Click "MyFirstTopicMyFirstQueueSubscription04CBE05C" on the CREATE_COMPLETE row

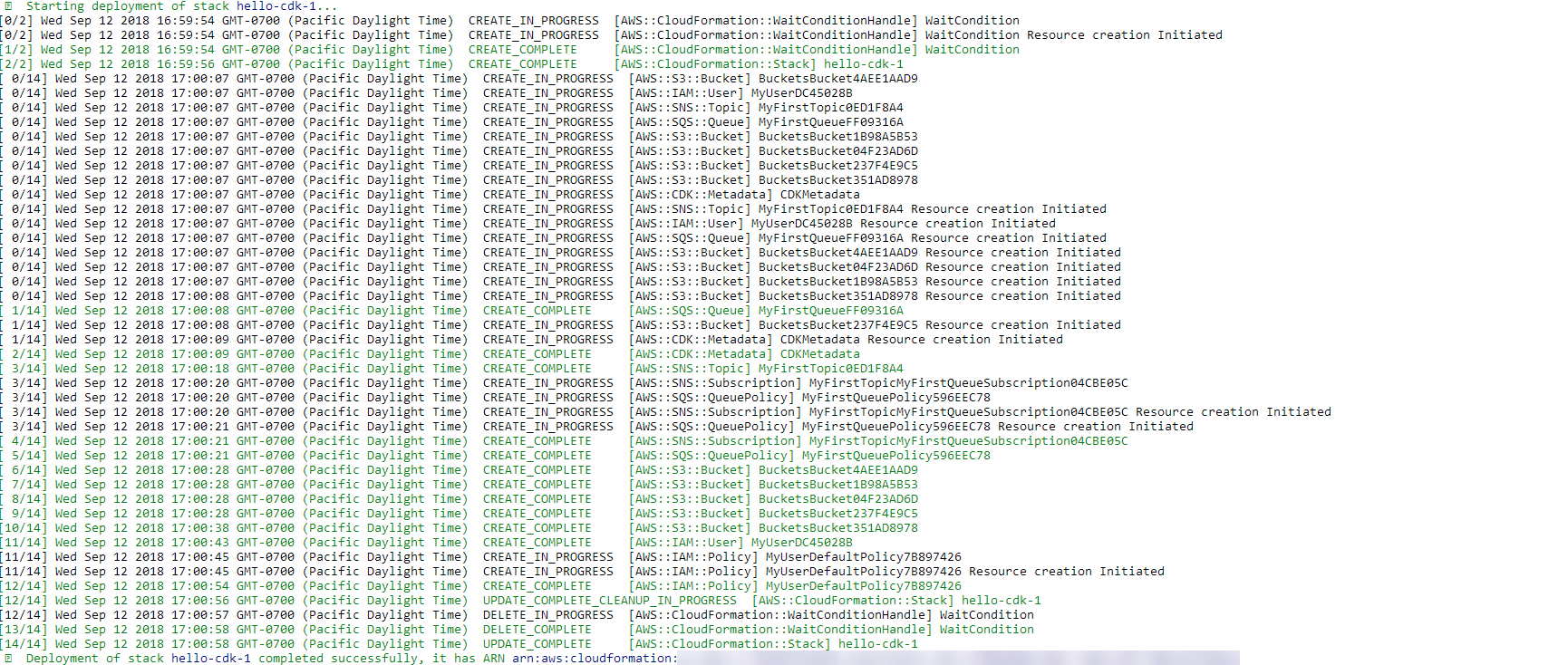[x=969, y=441]
